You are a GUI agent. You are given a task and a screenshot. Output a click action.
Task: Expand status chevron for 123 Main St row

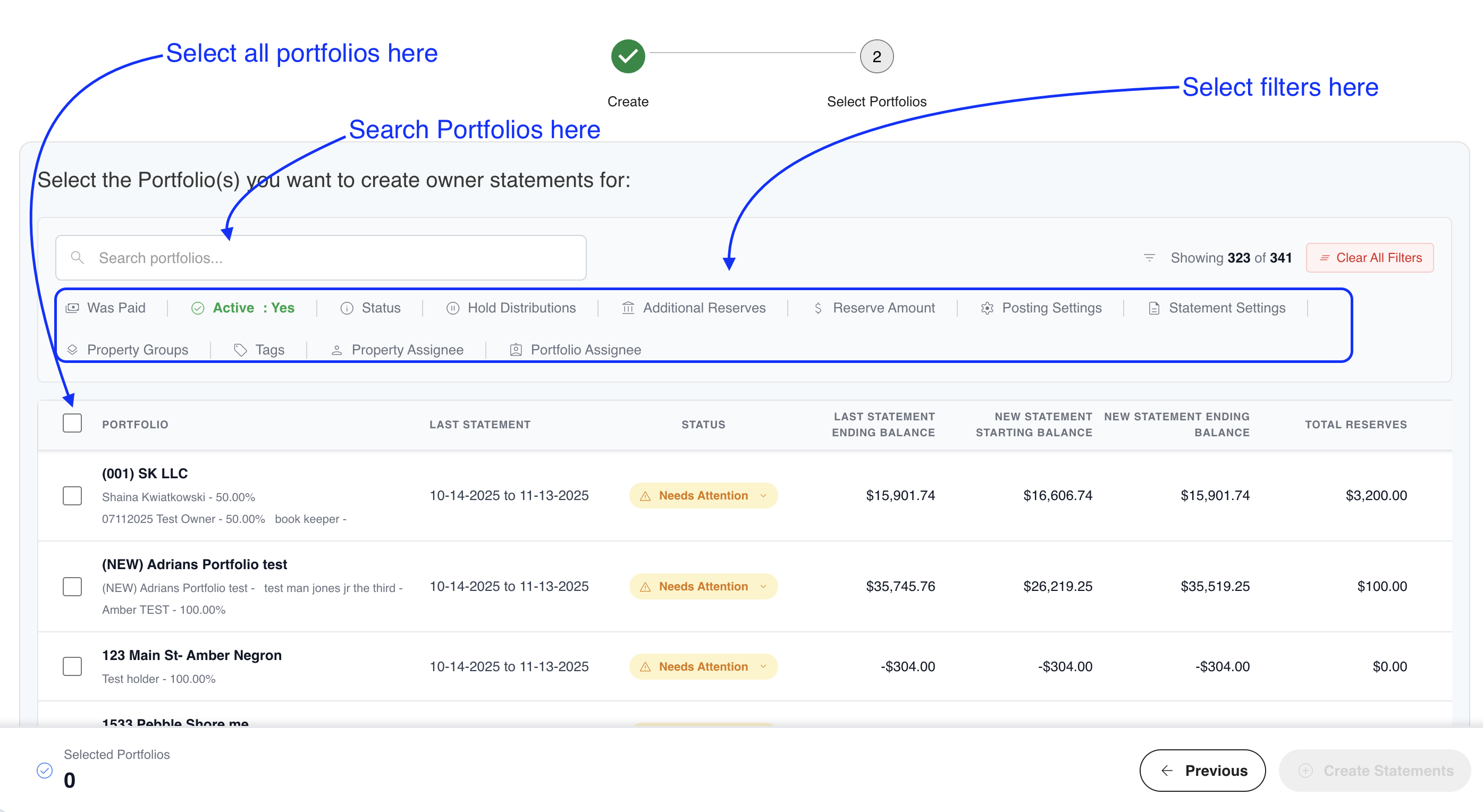coord(763,666)
